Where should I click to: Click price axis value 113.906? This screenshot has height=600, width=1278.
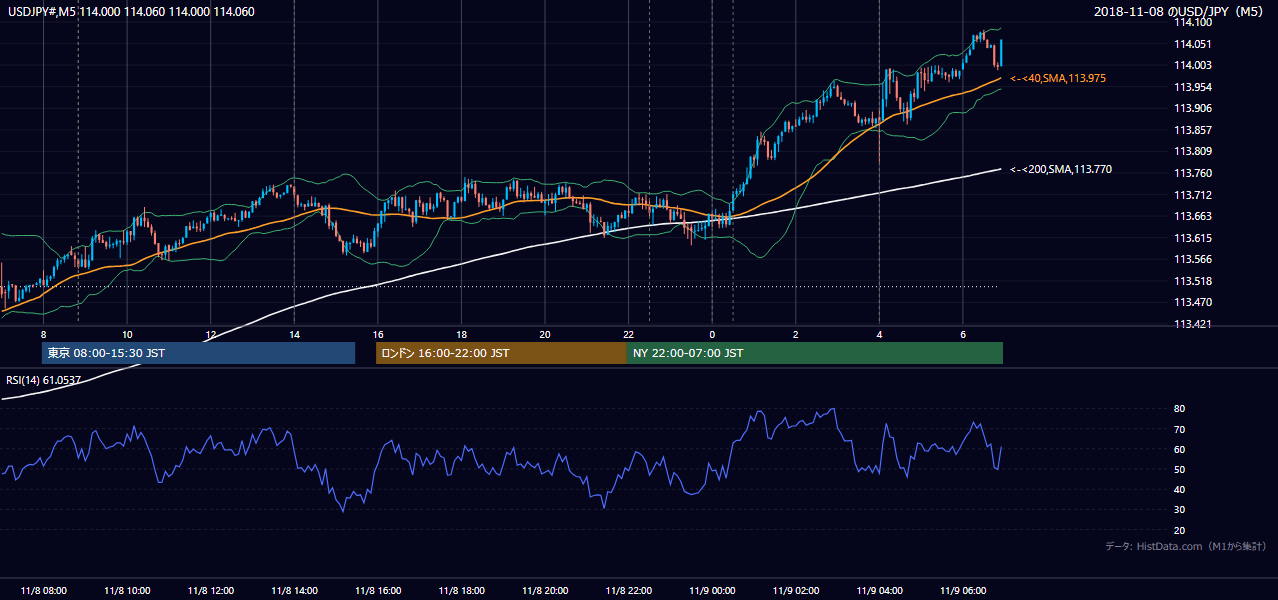[1193, 108]
